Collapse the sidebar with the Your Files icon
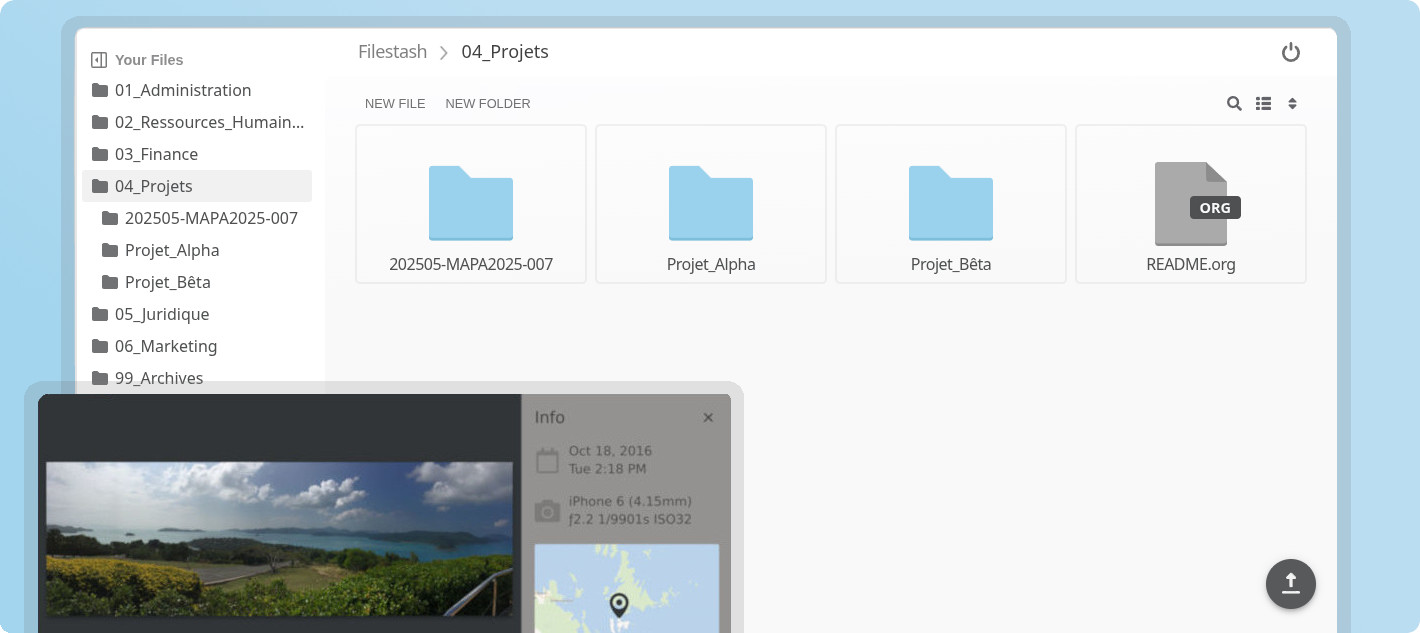 (x=98, y=59)
